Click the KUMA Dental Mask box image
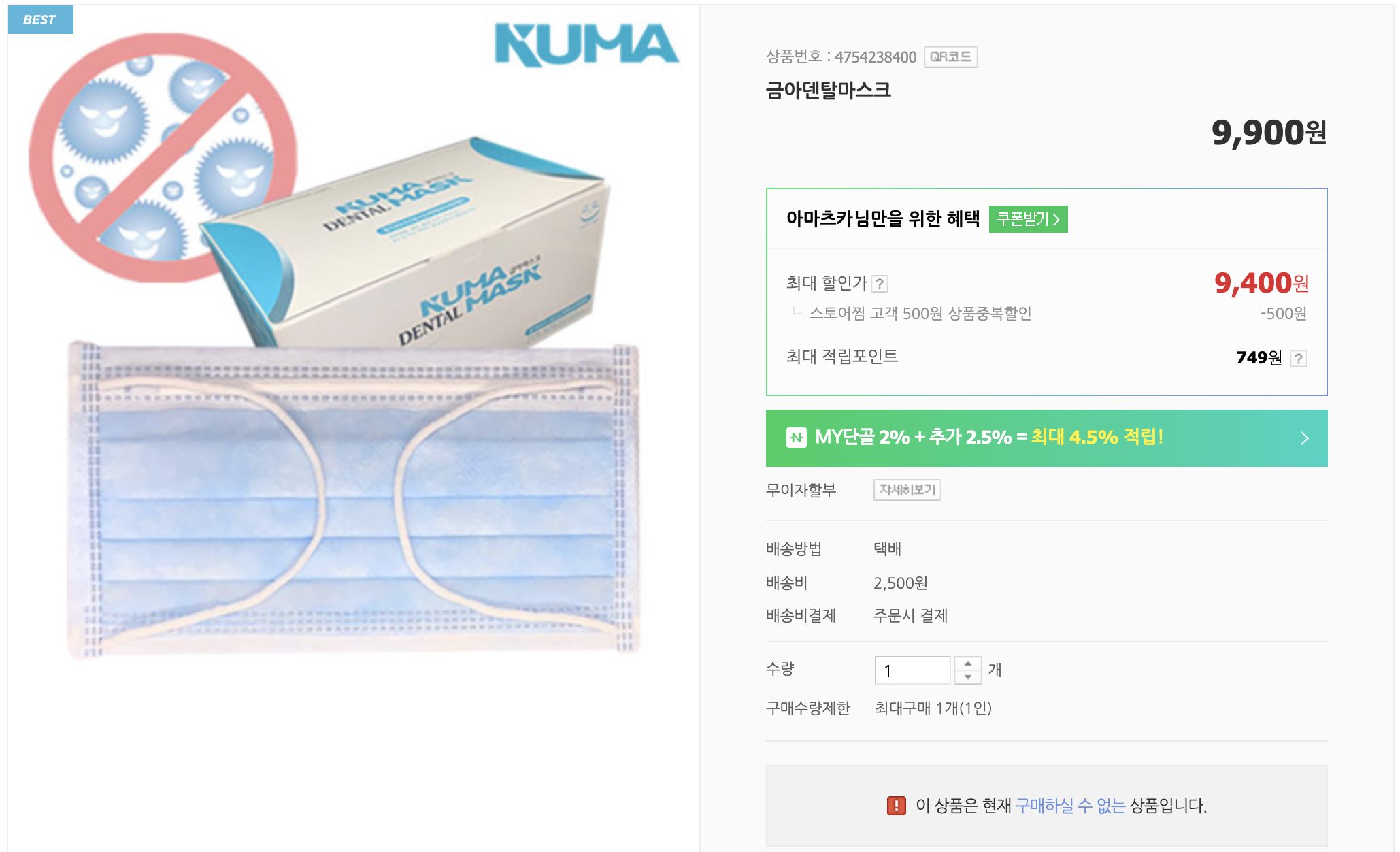Viewport: 1400px width, 852px height. coord(408,245)
